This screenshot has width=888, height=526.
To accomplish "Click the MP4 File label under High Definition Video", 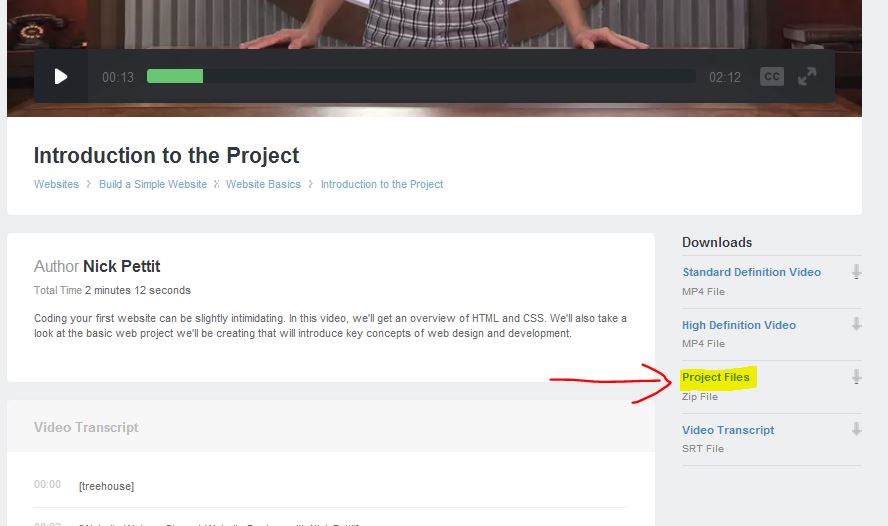I will click(703, 344).
